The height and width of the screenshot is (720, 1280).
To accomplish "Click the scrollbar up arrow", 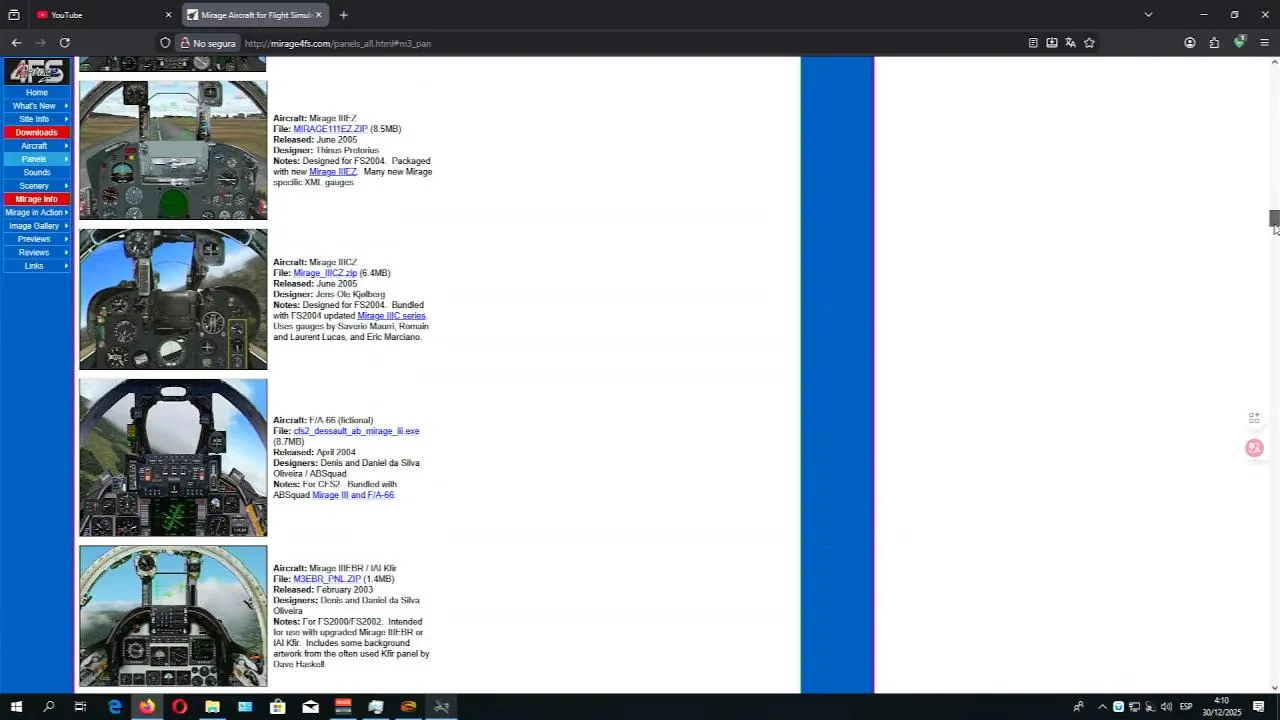I will (x=1274, y=62).
